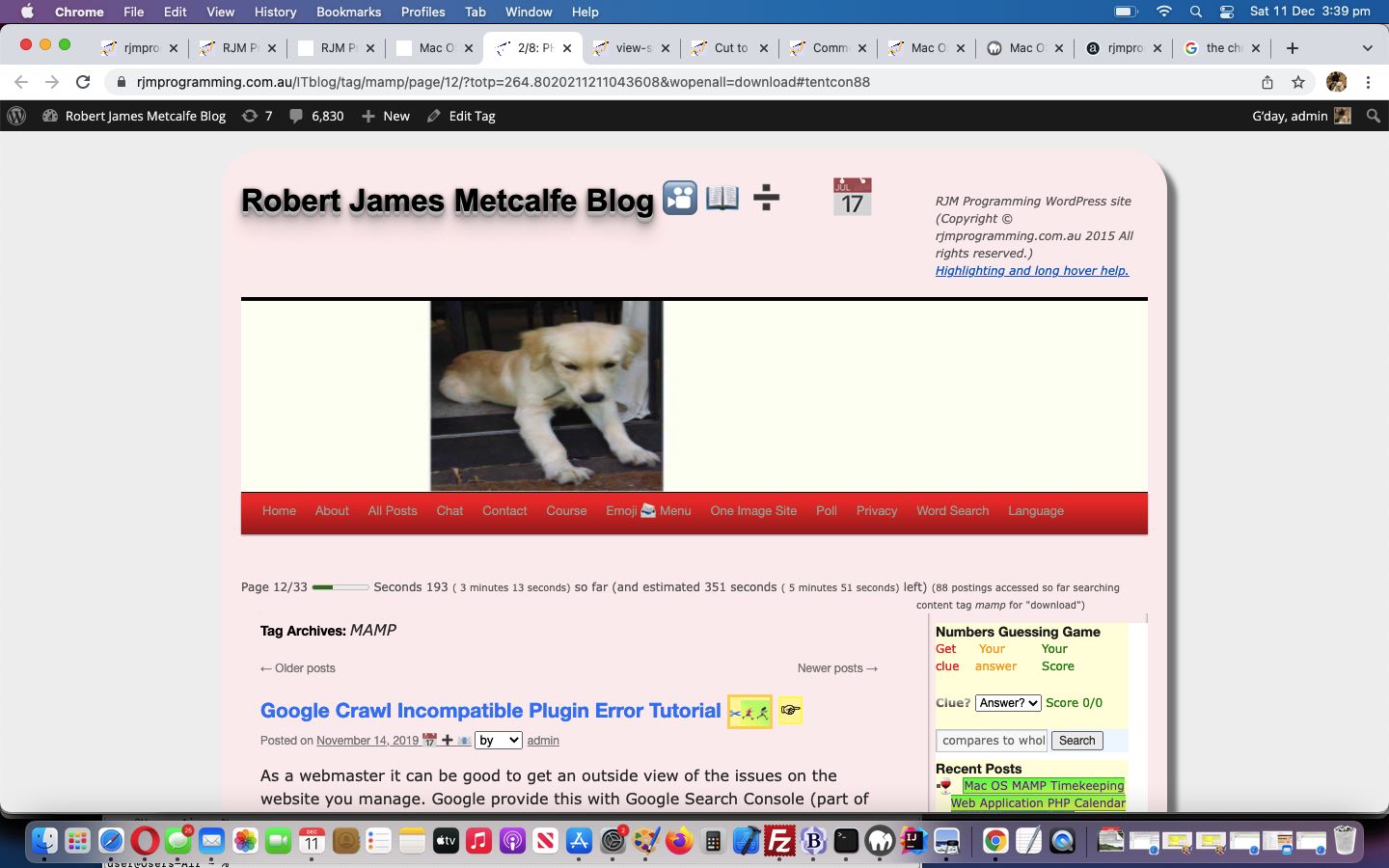1389x868 pixels.
Task: Reload the page with the refresh icon
Action: pos(83,82)
